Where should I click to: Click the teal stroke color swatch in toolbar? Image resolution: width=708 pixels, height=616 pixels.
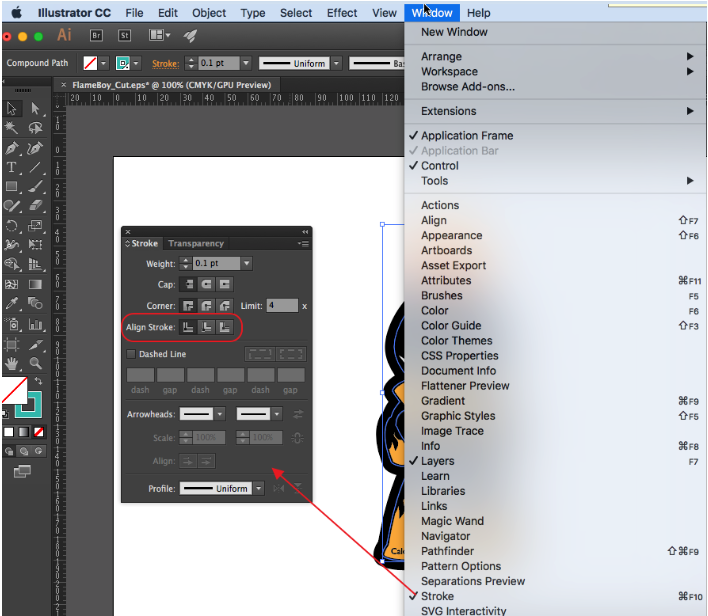tap(29, 405)
